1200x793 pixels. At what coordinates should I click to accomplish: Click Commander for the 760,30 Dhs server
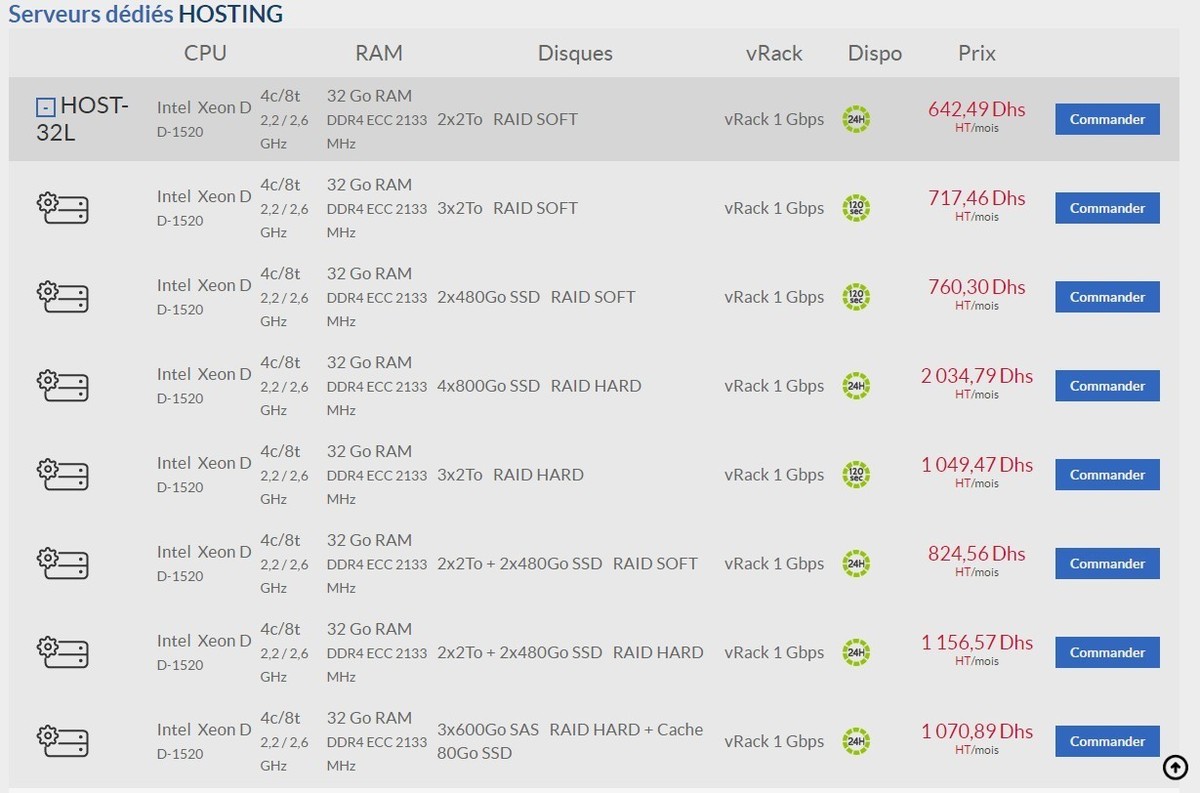1107,297
